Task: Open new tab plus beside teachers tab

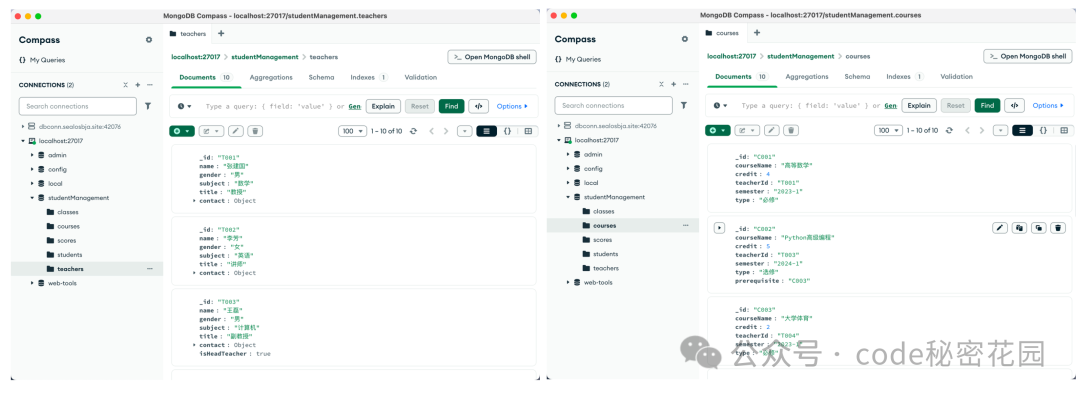Action: tap(221, 33)
